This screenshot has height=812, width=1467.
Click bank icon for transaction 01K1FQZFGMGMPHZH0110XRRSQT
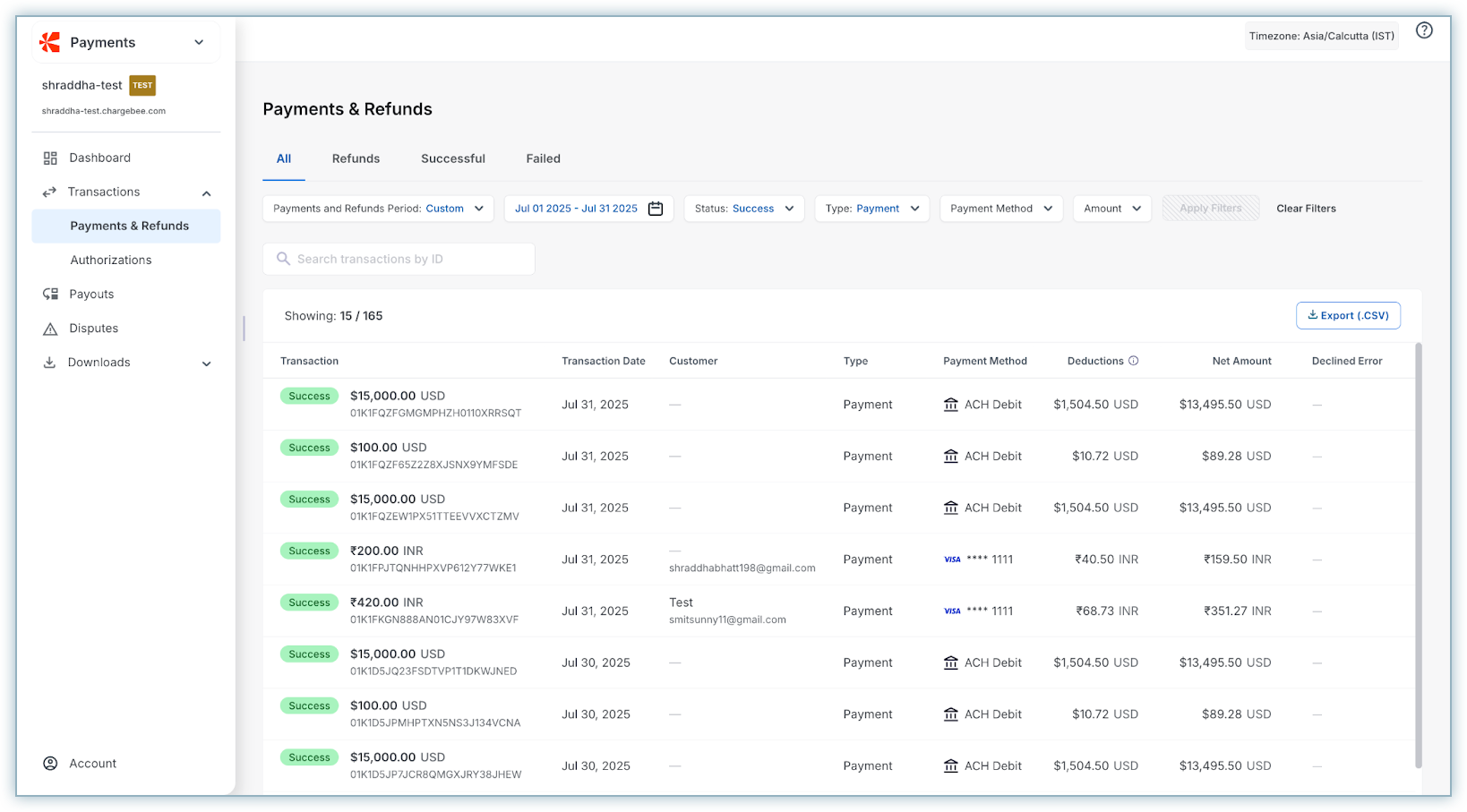click(951, 405)
